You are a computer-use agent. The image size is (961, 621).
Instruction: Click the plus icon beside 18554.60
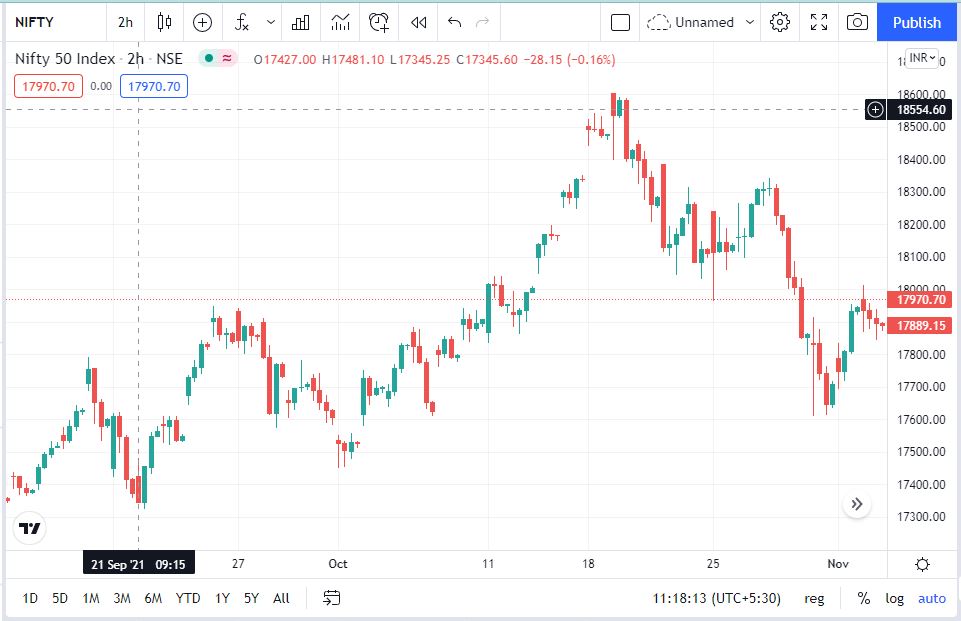875,110
